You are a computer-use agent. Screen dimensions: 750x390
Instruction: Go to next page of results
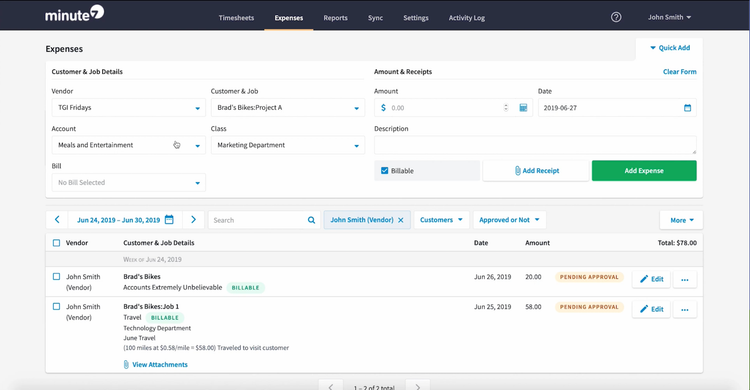(x=418, y=386)
